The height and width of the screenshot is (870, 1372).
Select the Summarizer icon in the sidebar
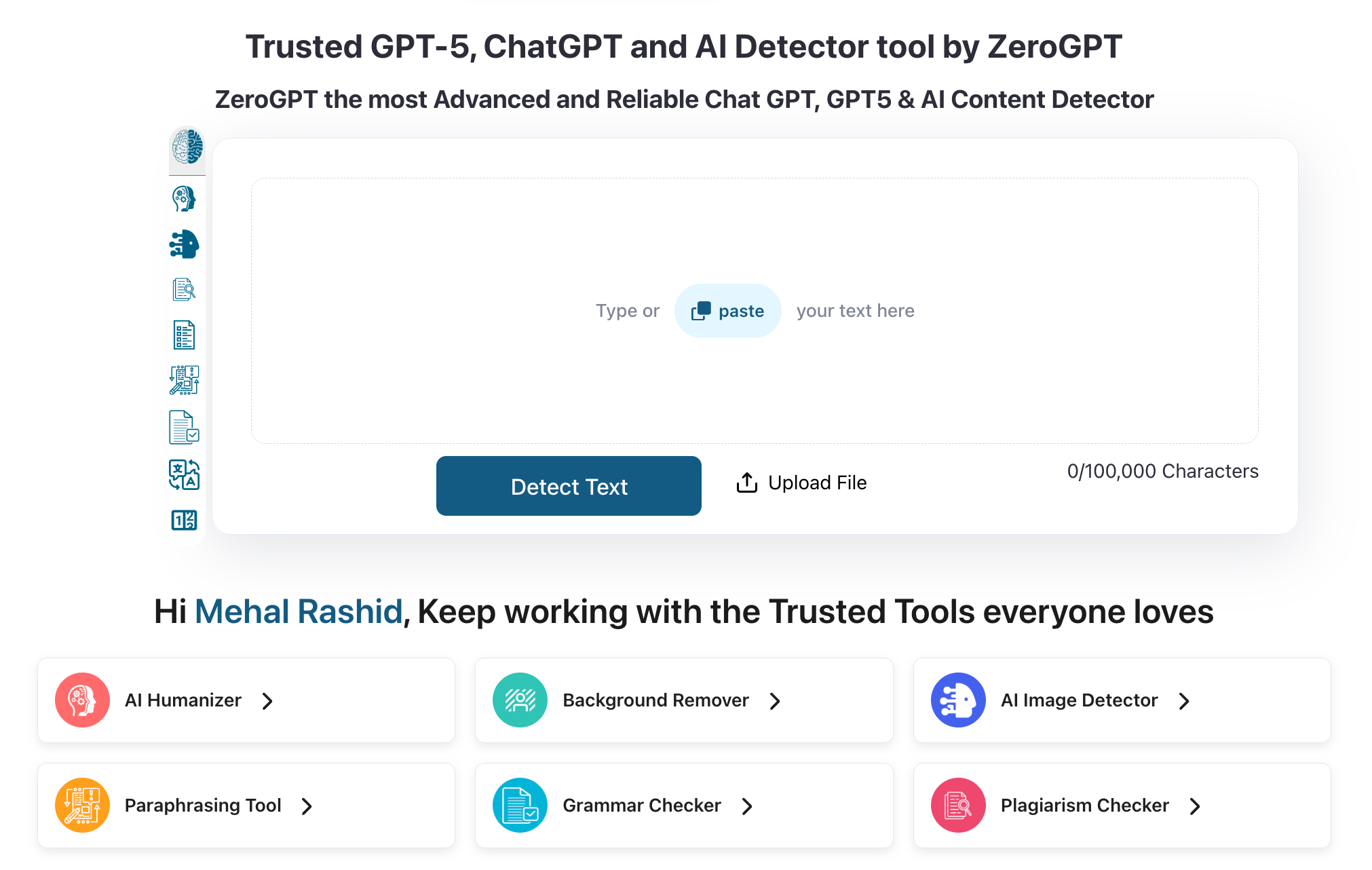(x=185, y=334)
